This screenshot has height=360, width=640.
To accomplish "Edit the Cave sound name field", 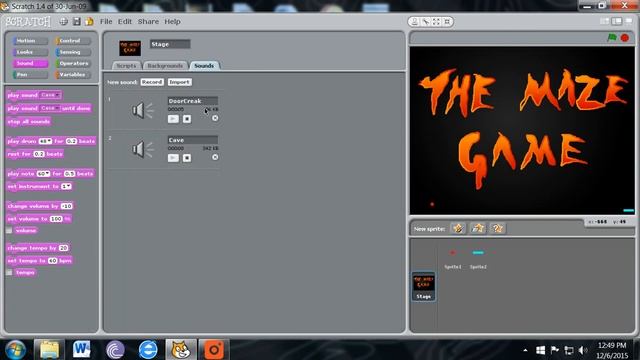I will pyautogui.click(x=193, y=140).
